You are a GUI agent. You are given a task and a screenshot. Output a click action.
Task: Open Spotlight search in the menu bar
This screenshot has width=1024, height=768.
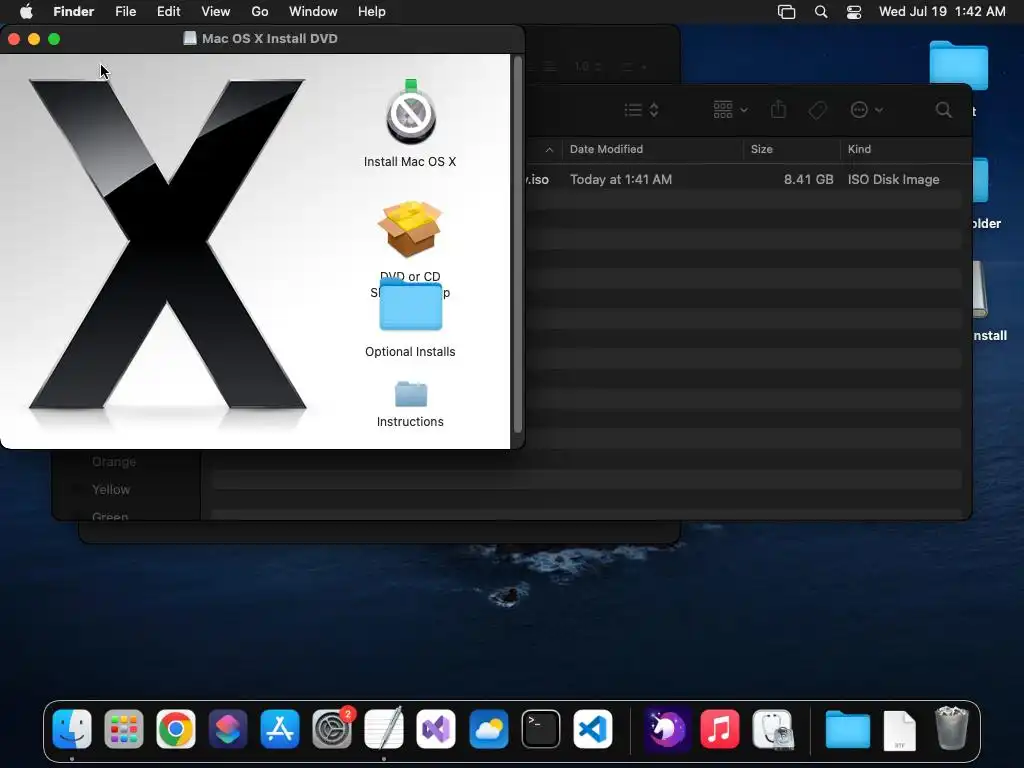[x=821, y=12]
